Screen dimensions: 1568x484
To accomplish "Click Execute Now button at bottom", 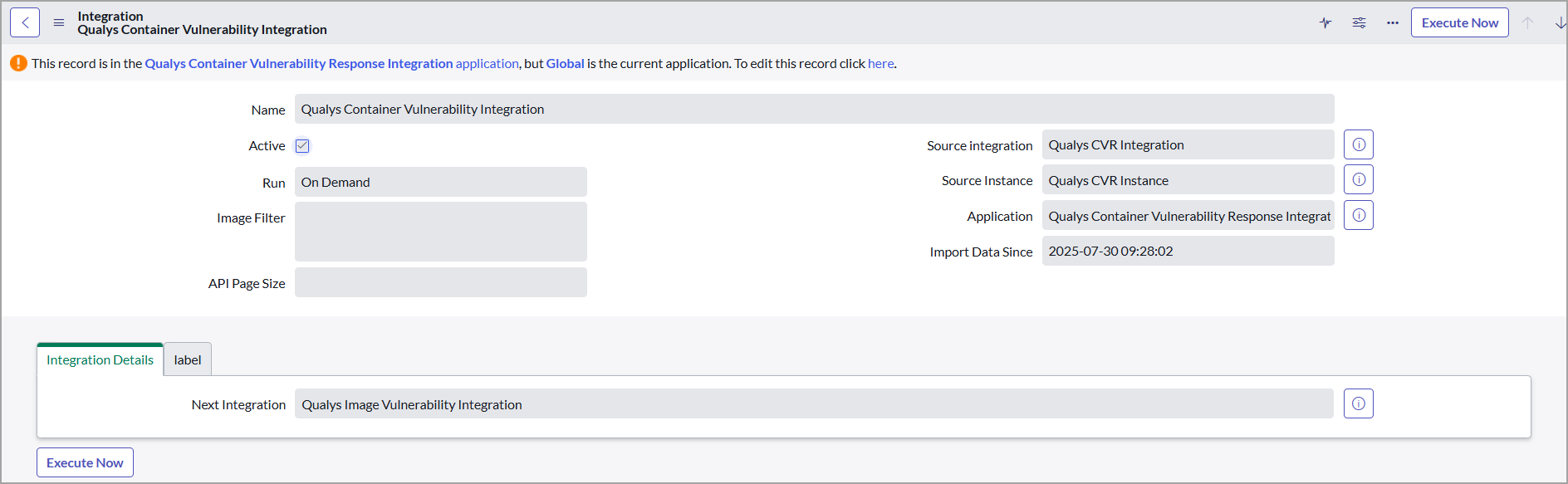I will [x=85, y=462].
